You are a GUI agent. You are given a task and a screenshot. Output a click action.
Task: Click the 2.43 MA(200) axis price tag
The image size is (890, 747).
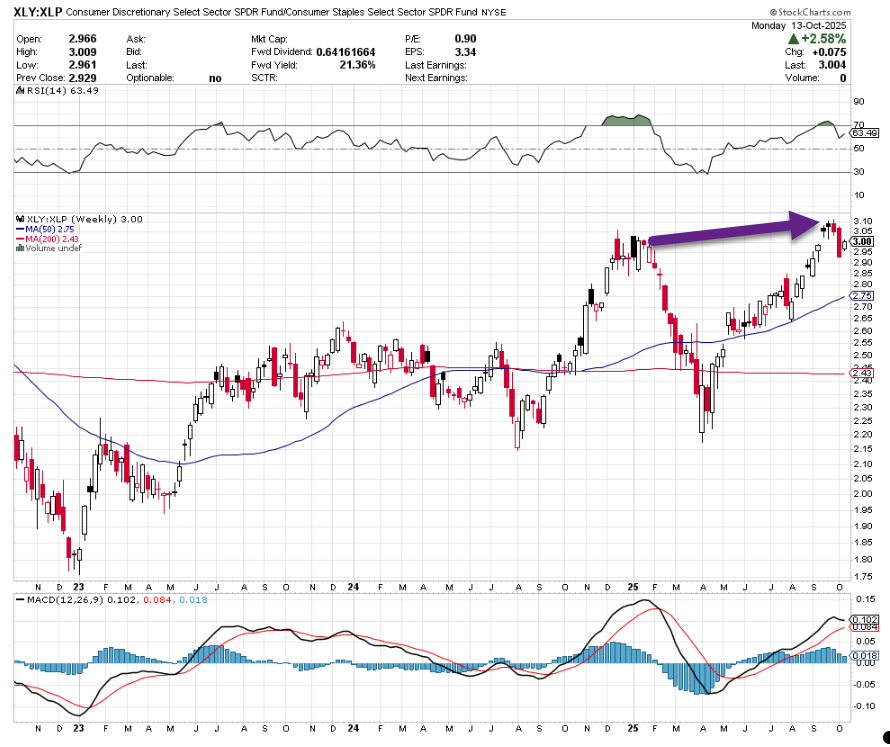click(x=861, y=373)
